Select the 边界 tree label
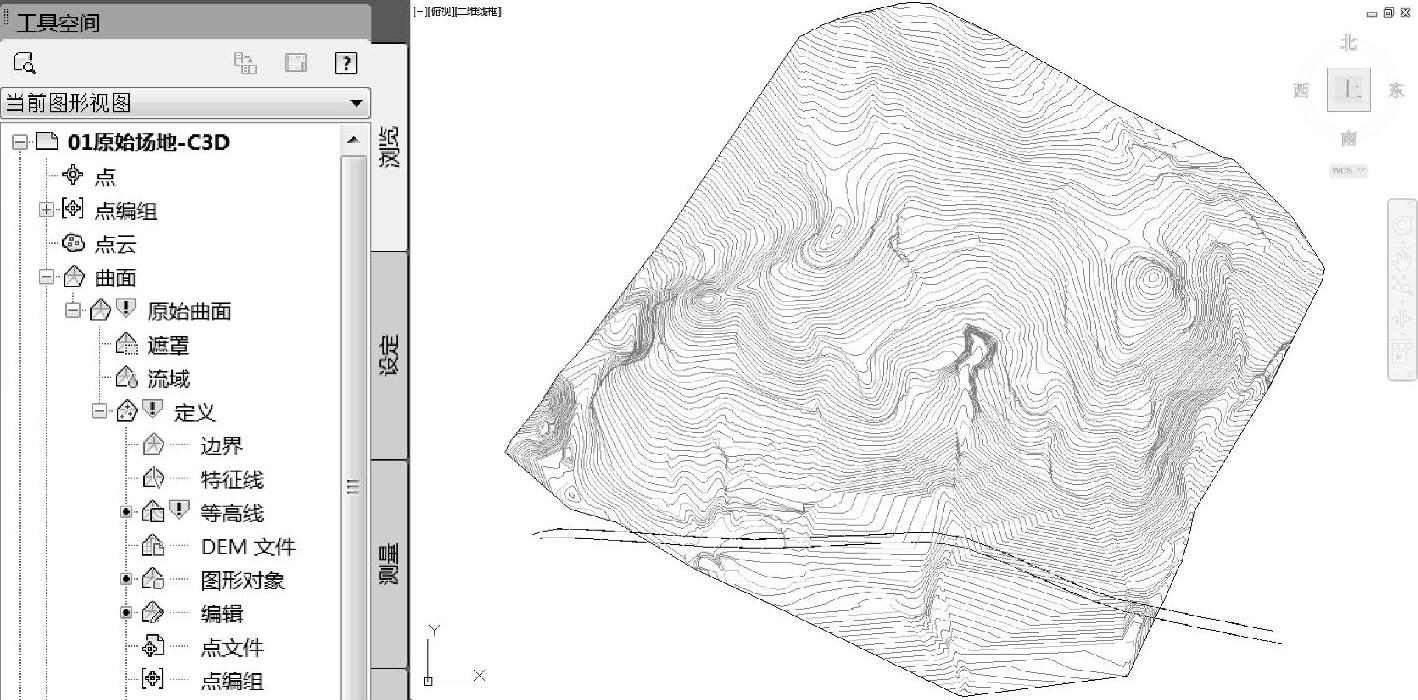The width and height of the screenshot is (1418, 700). pos(222,446)
